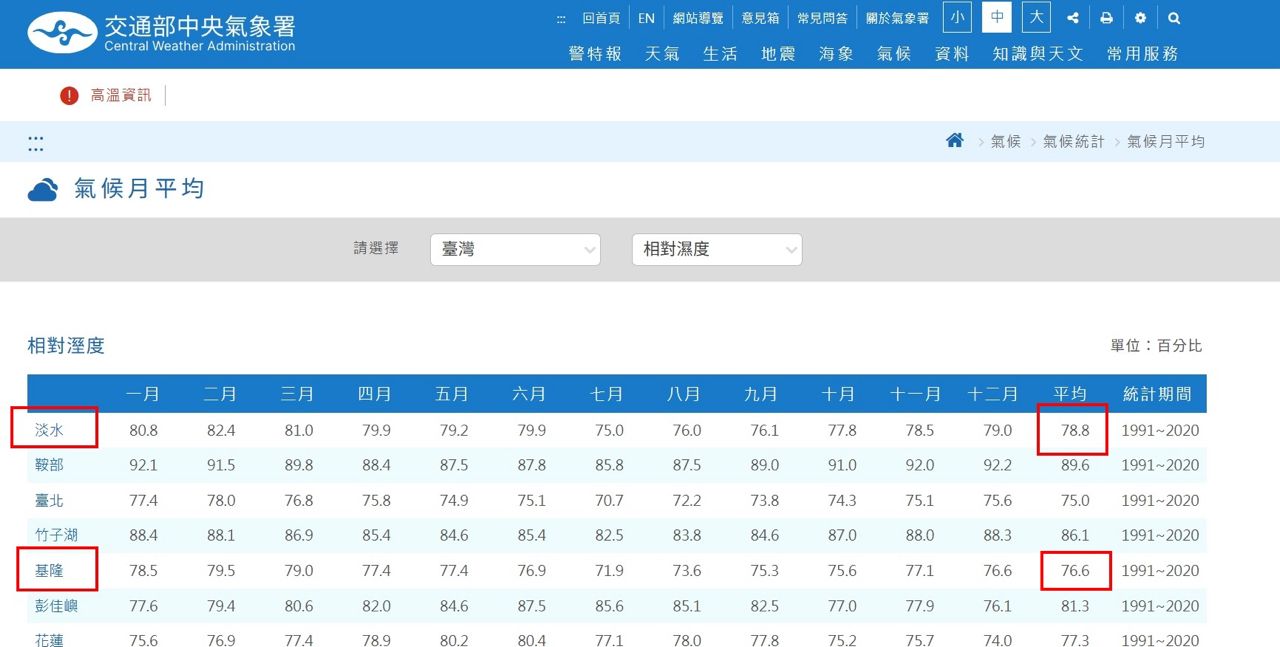Open the 常見問答 link
Image resolution: width=1280 pixels, height=647 pixels.
point(822,18)
